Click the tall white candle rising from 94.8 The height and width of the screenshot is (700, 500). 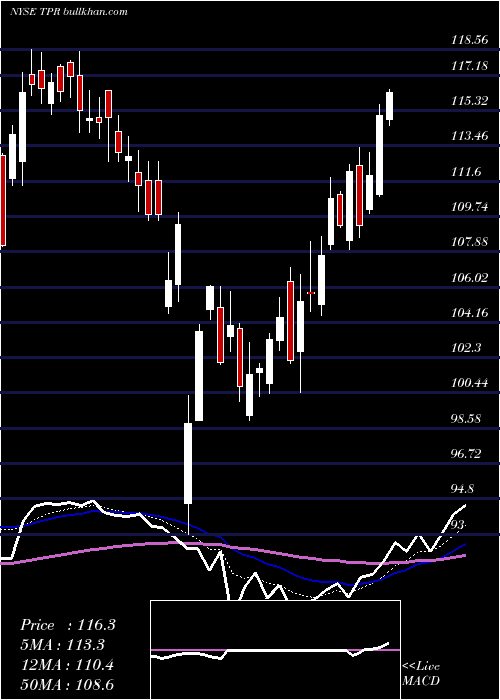click(x=188, y=463)
